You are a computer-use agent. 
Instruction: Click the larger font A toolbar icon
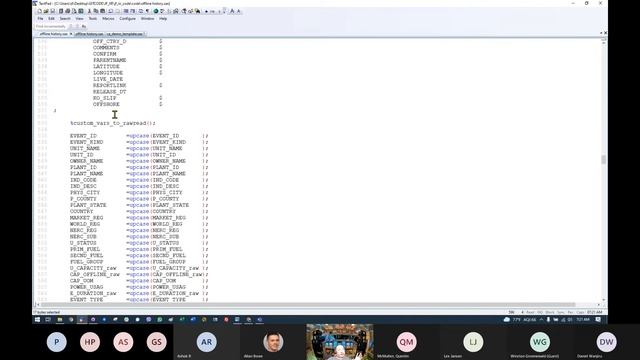tap(232, 11)
